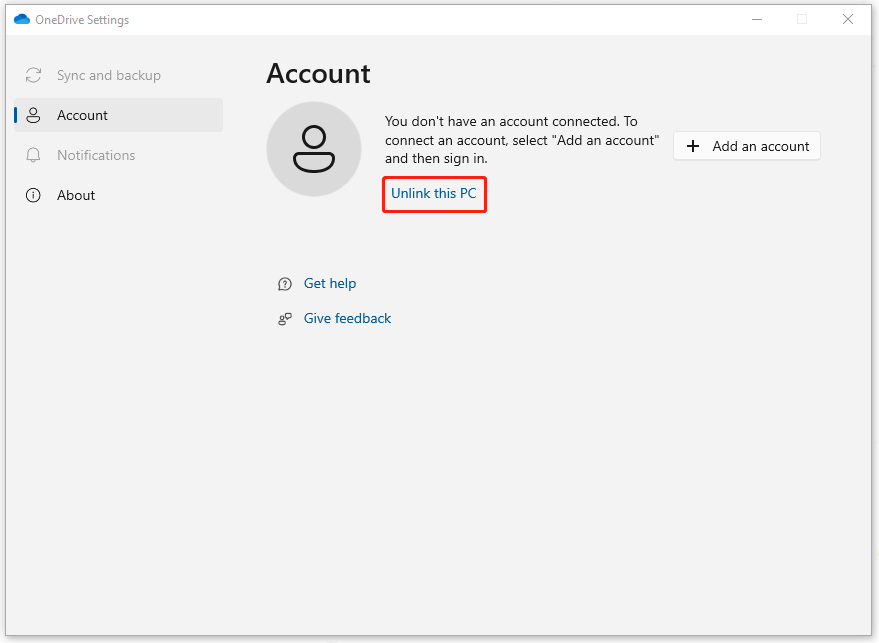Open the Get help page

(329, 283)
